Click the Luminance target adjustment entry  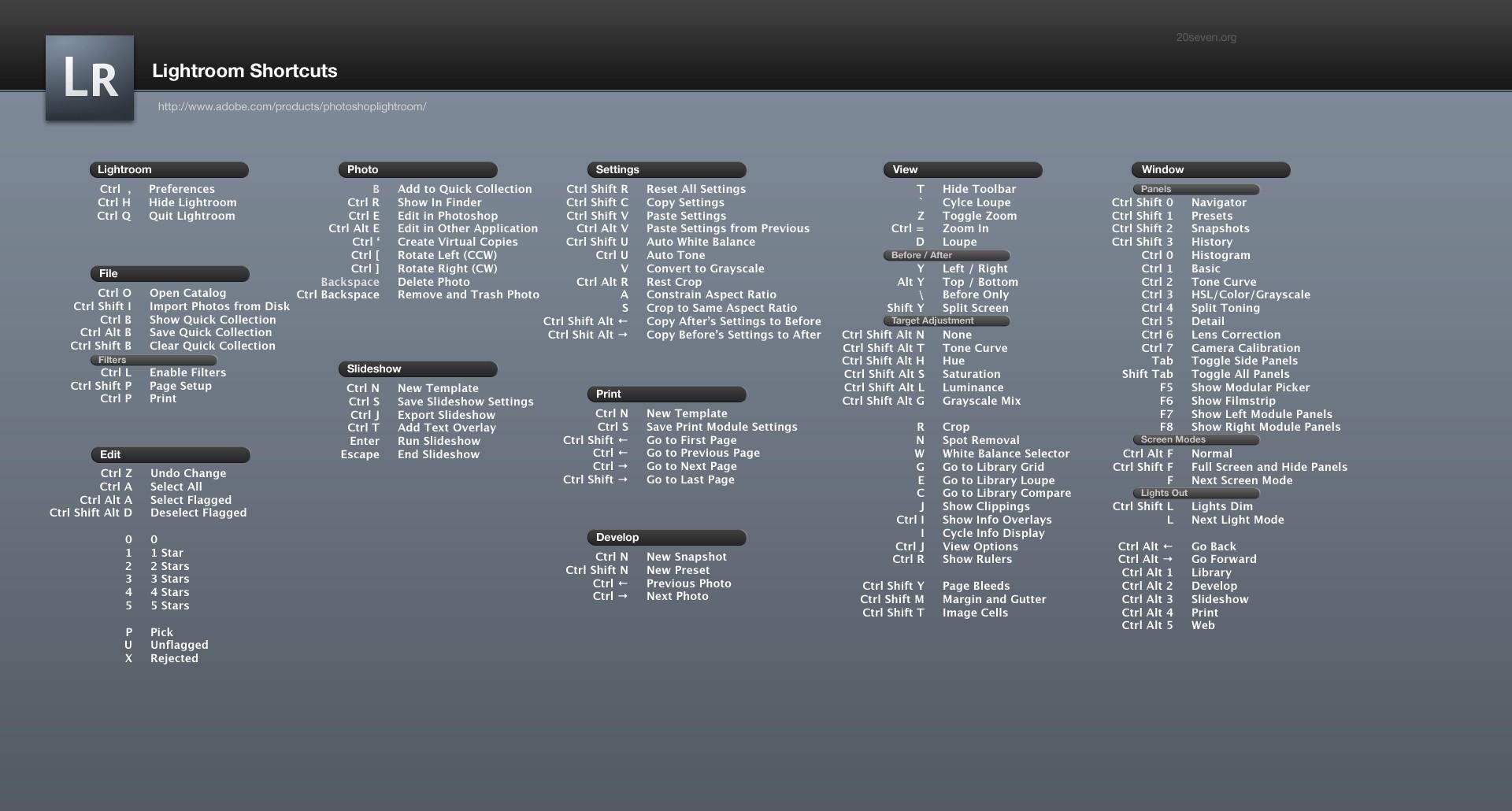[x=973, y=387]
